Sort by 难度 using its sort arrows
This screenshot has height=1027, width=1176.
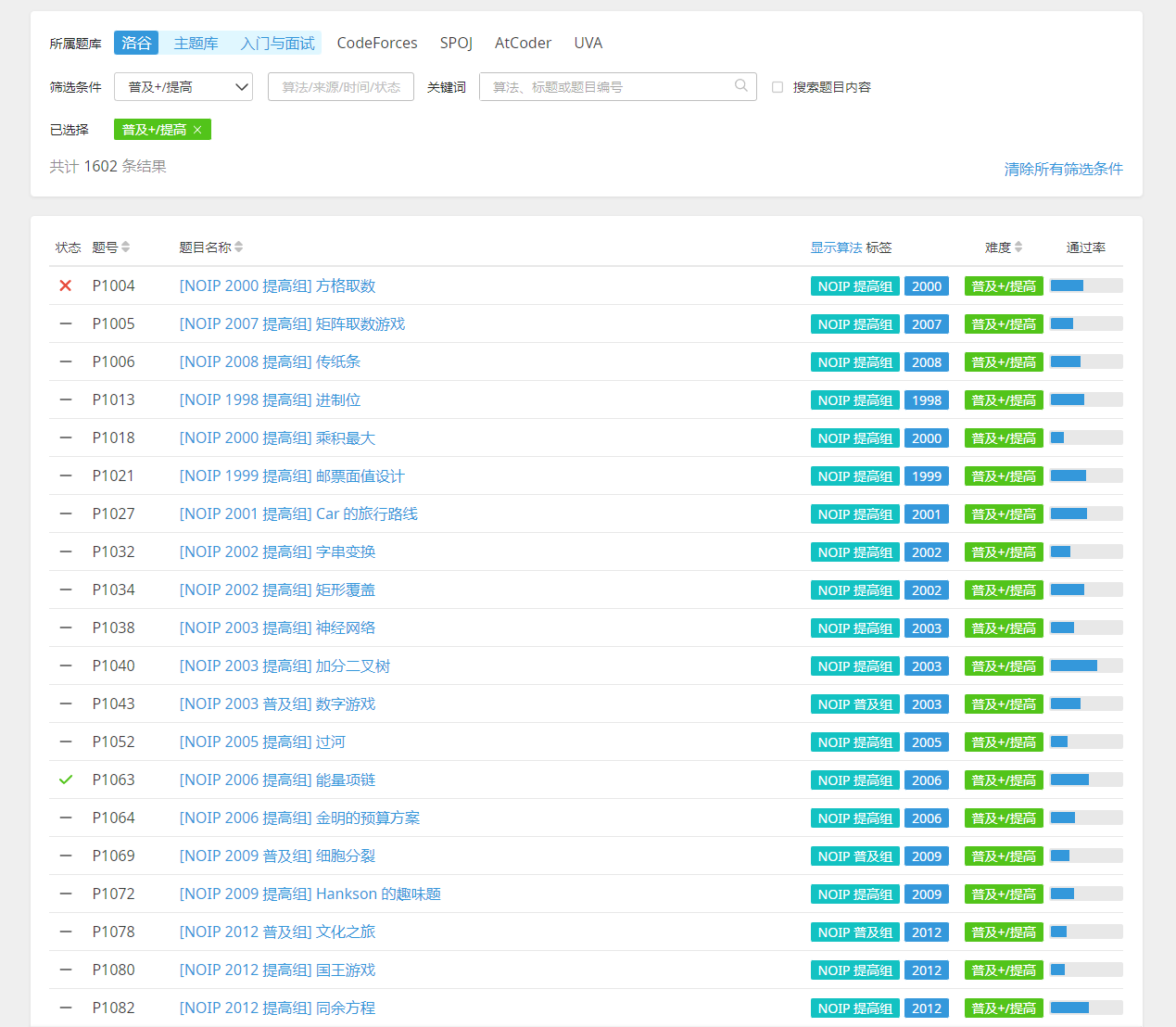pyautogui.click(x=1018, y=247)
